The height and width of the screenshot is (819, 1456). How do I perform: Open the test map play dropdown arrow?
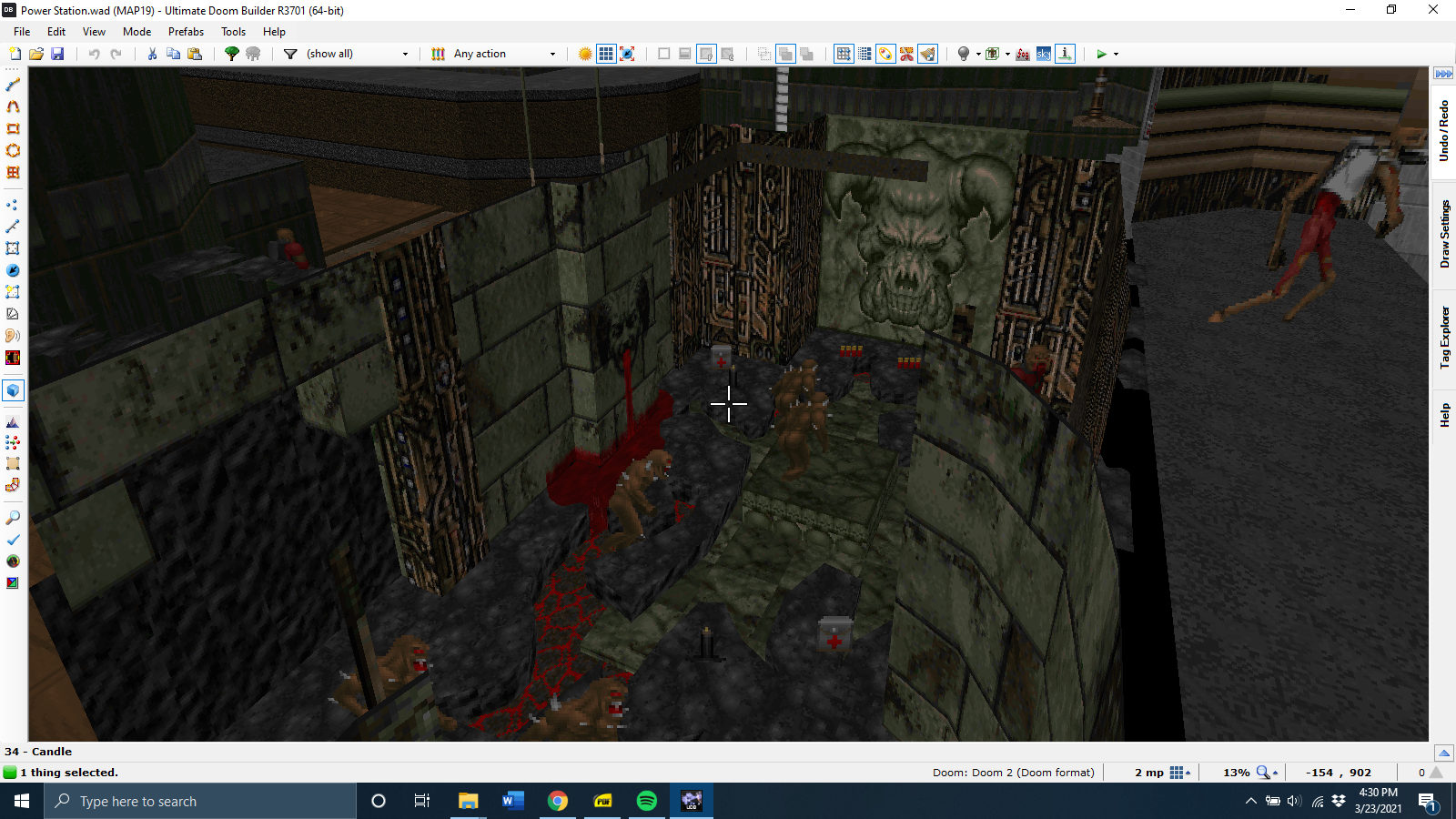click(x=1116, y=54)
